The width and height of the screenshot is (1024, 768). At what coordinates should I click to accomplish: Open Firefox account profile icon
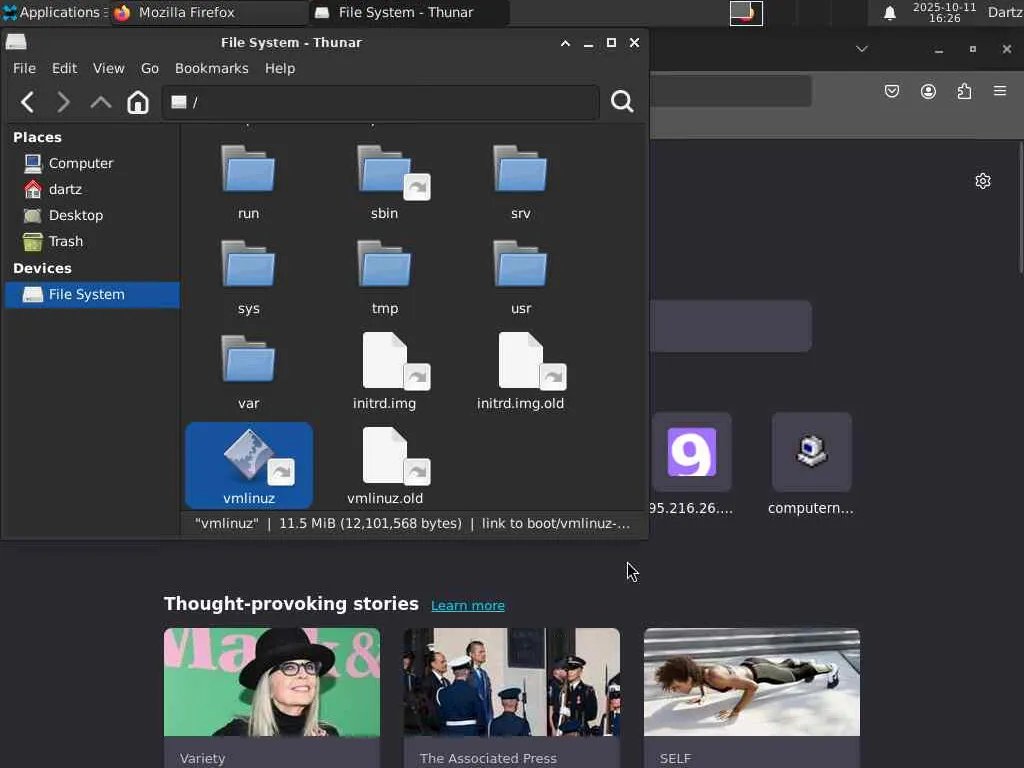point(928,91)
